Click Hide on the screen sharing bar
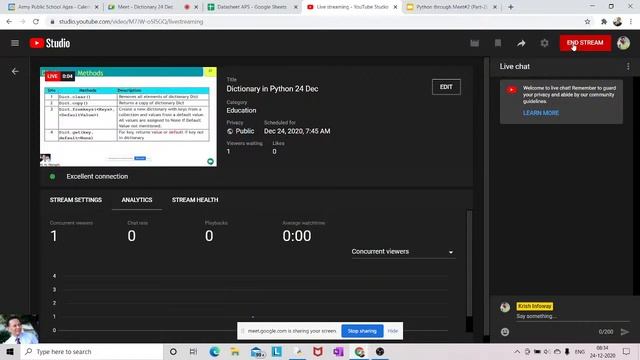 (x=393, y=331)
